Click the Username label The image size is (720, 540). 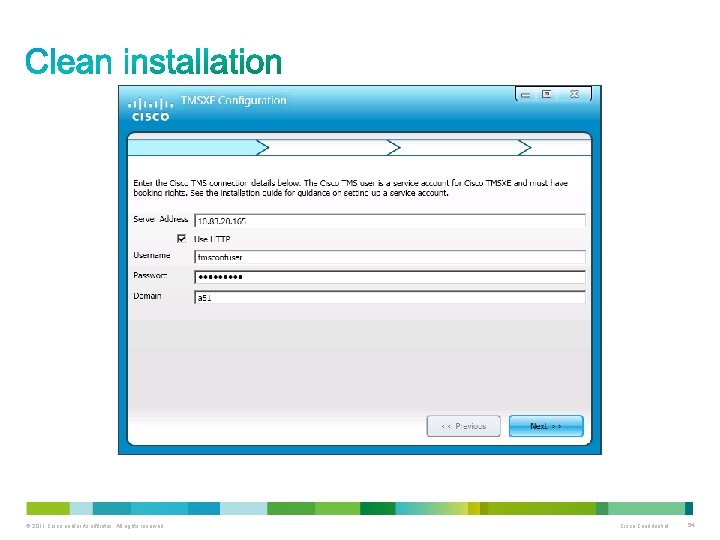[152, 255]
